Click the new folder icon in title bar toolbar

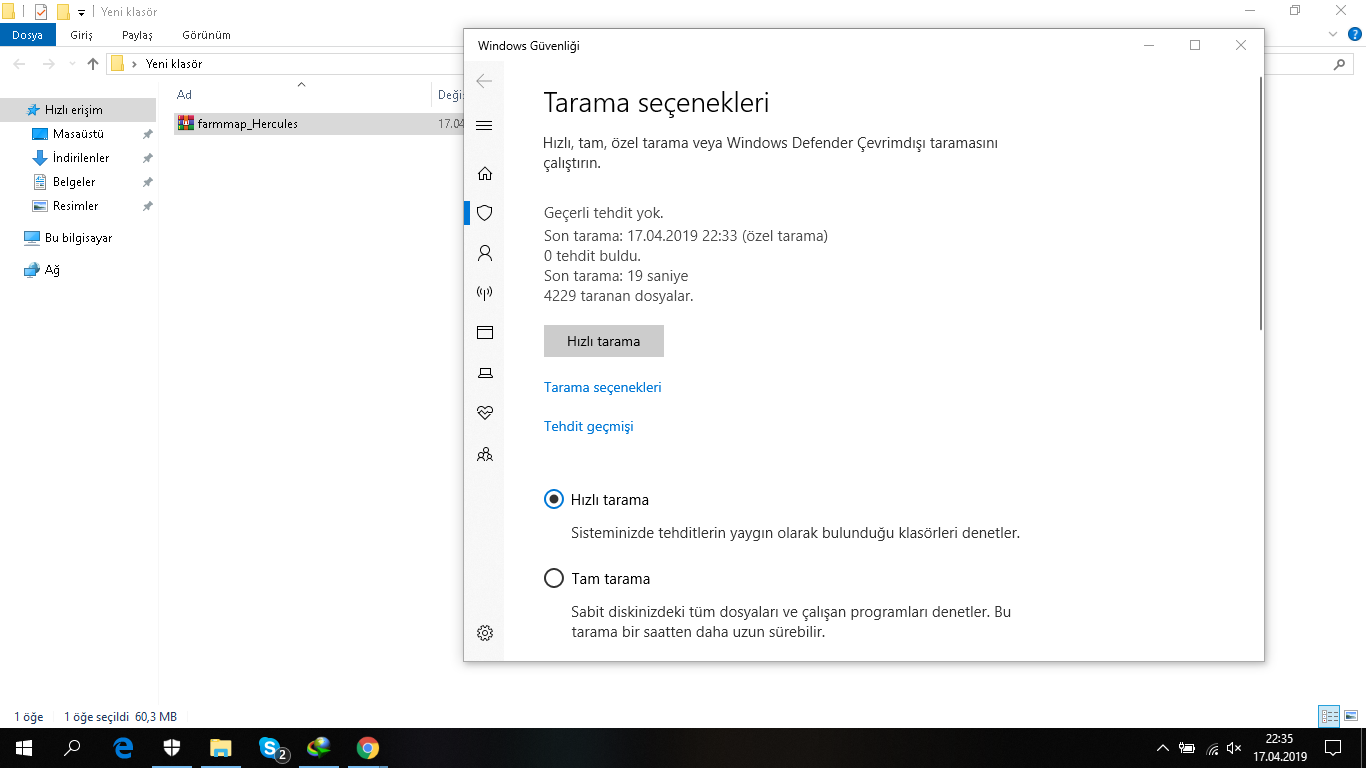[x=63, y=12]
